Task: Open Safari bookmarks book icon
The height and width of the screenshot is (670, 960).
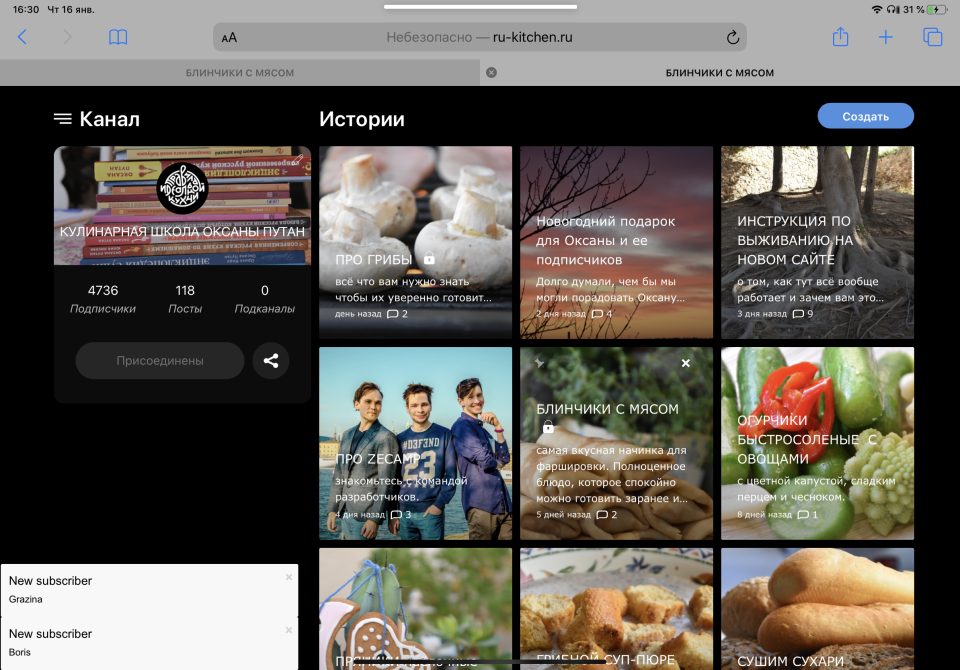Action: [x=118, y=37]
